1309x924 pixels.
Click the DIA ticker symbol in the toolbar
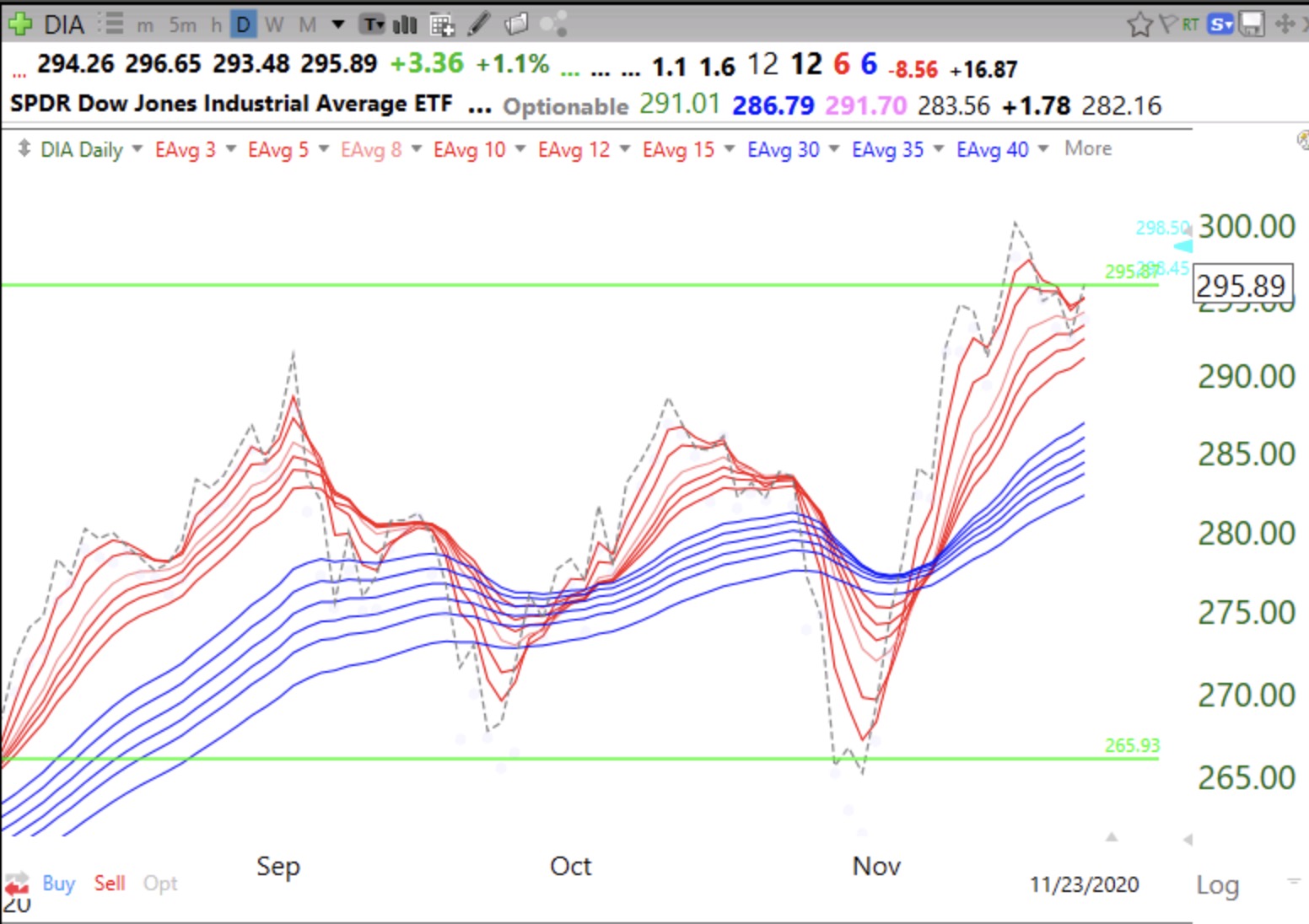coord(64,24)
